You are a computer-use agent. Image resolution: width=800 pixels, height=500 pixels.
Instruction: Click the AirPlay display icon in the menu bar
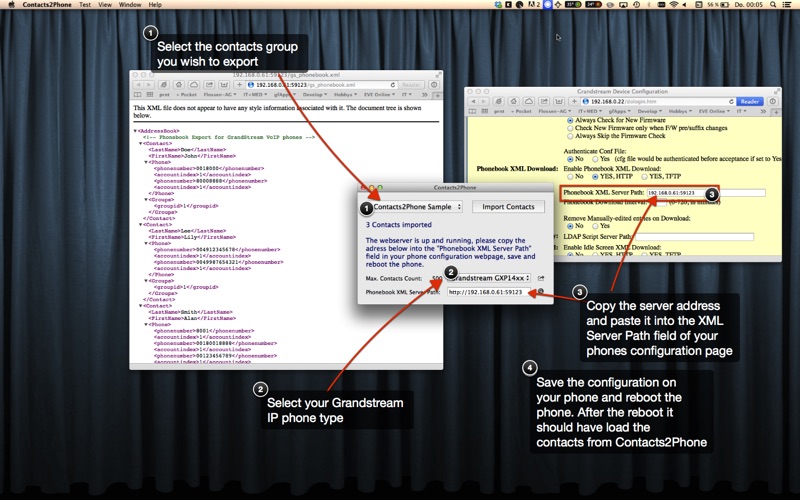(x=623, y=5)
